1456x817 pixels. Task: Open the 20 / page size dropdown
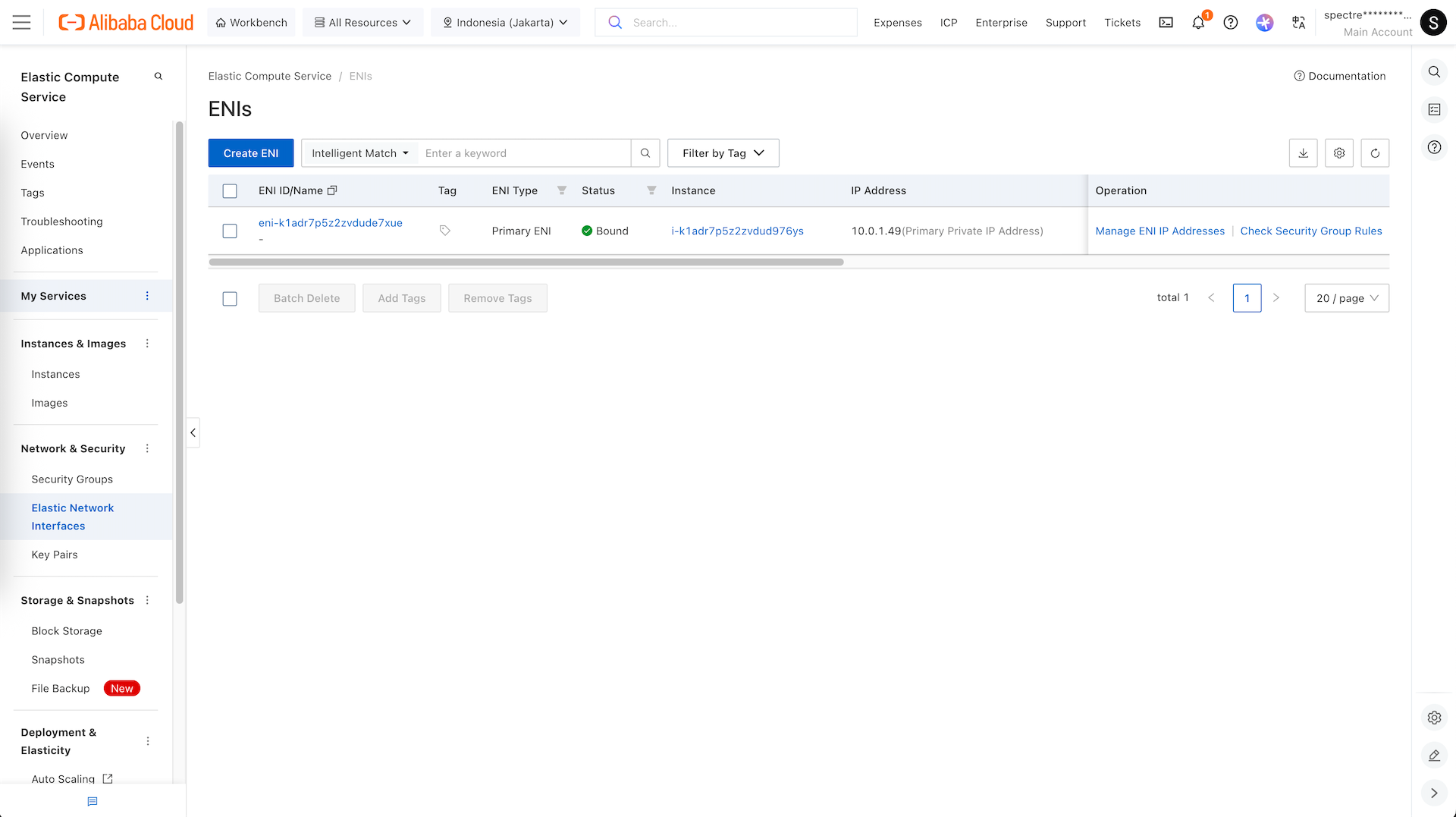point(1346,298)
